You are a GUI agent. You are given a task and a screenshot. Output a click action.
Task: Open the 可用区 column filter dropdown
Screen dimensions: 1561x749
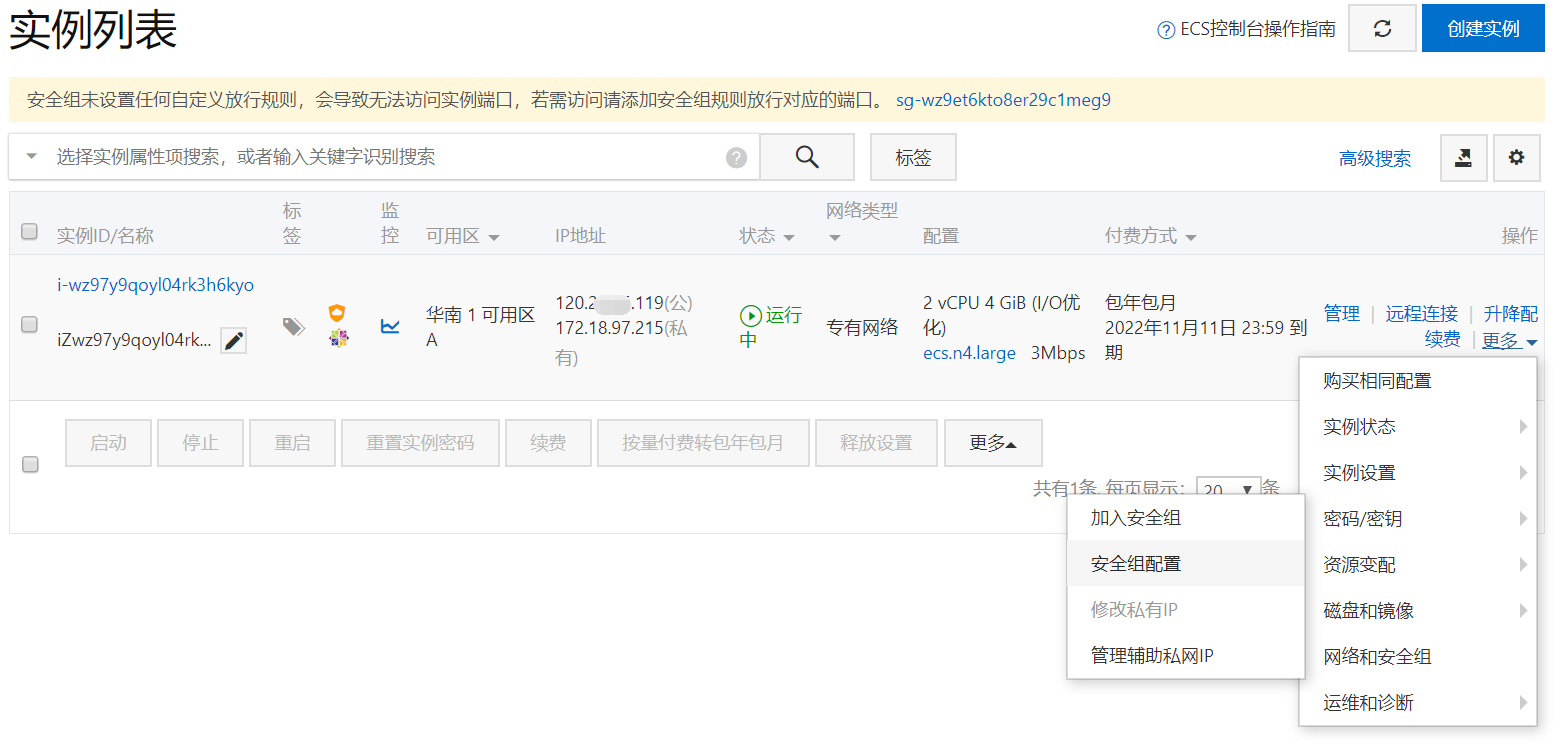click(494, 238)
